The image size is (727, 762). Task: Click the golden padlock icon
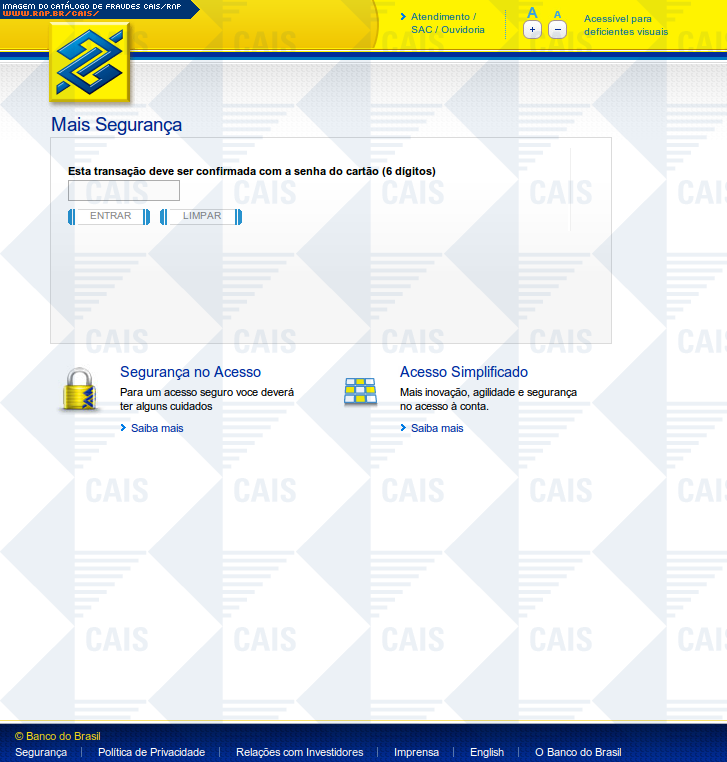coord(79,391)
